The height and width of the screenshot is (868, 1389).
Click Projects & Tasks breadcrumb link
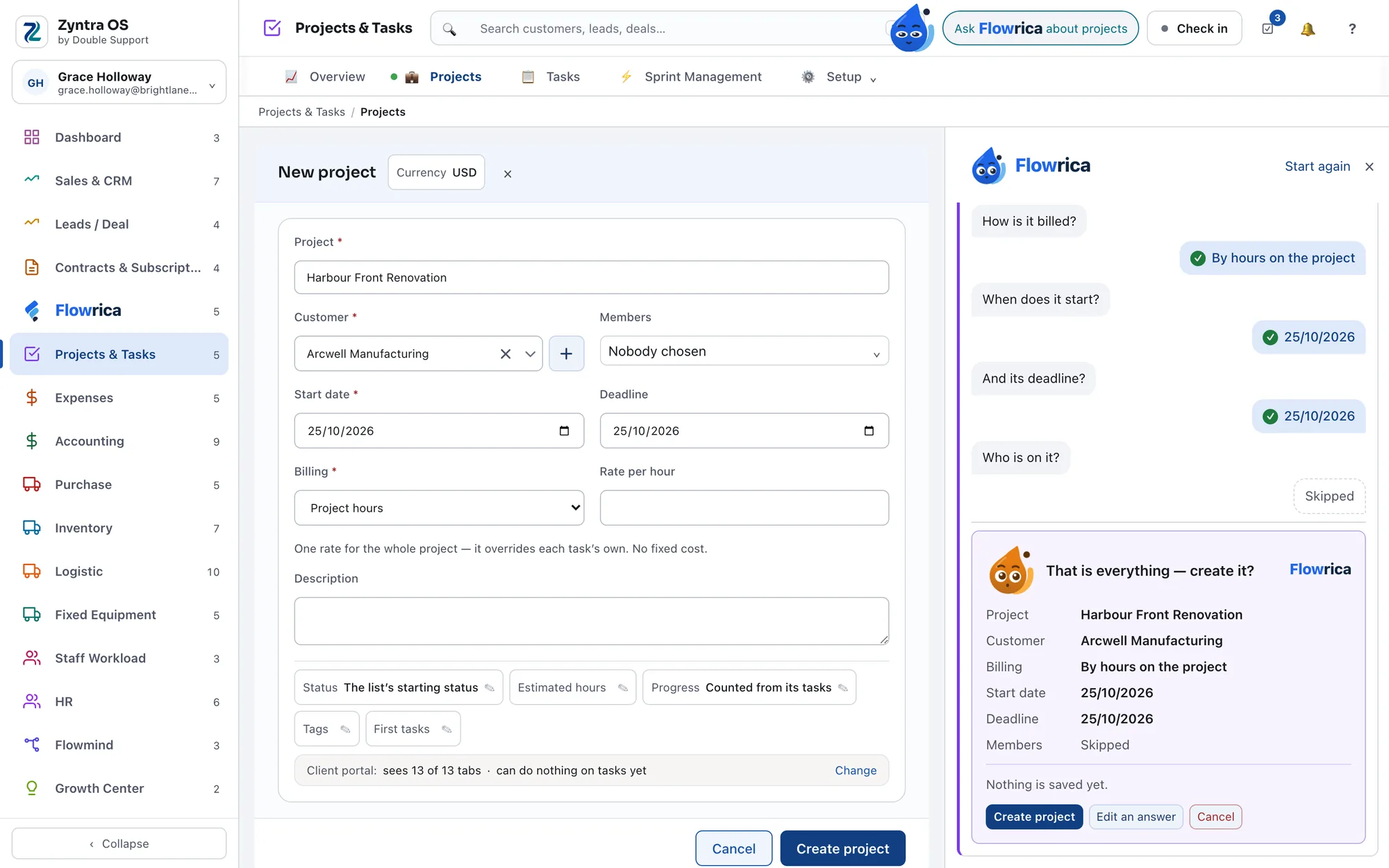pos(301,112)
